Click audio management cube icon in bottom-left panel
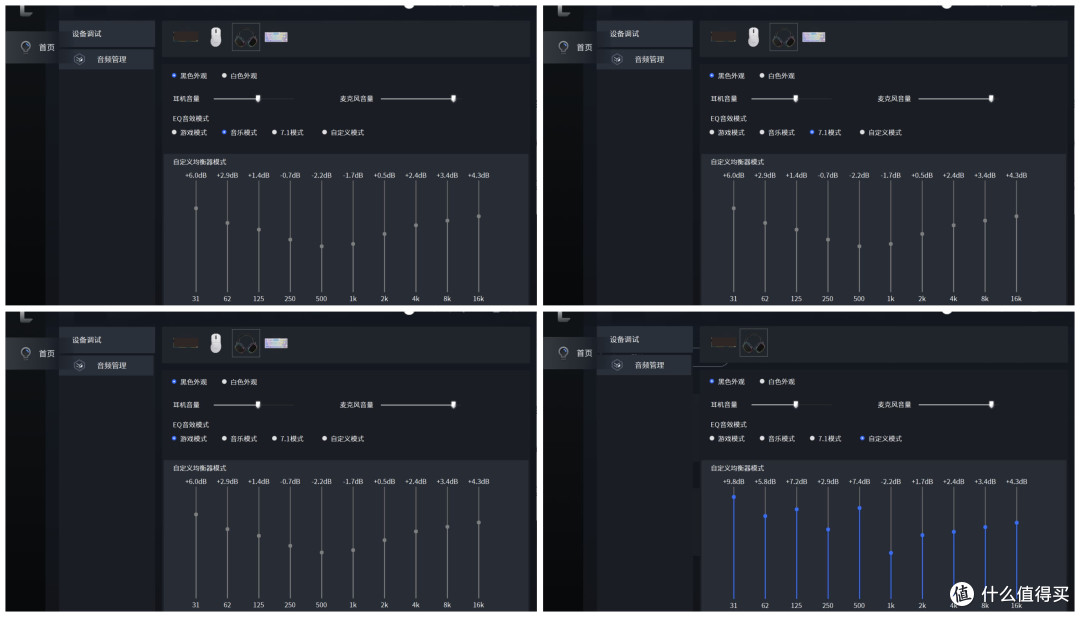The width and height of the screenshot is (1080, 617). tap(79, 365)
